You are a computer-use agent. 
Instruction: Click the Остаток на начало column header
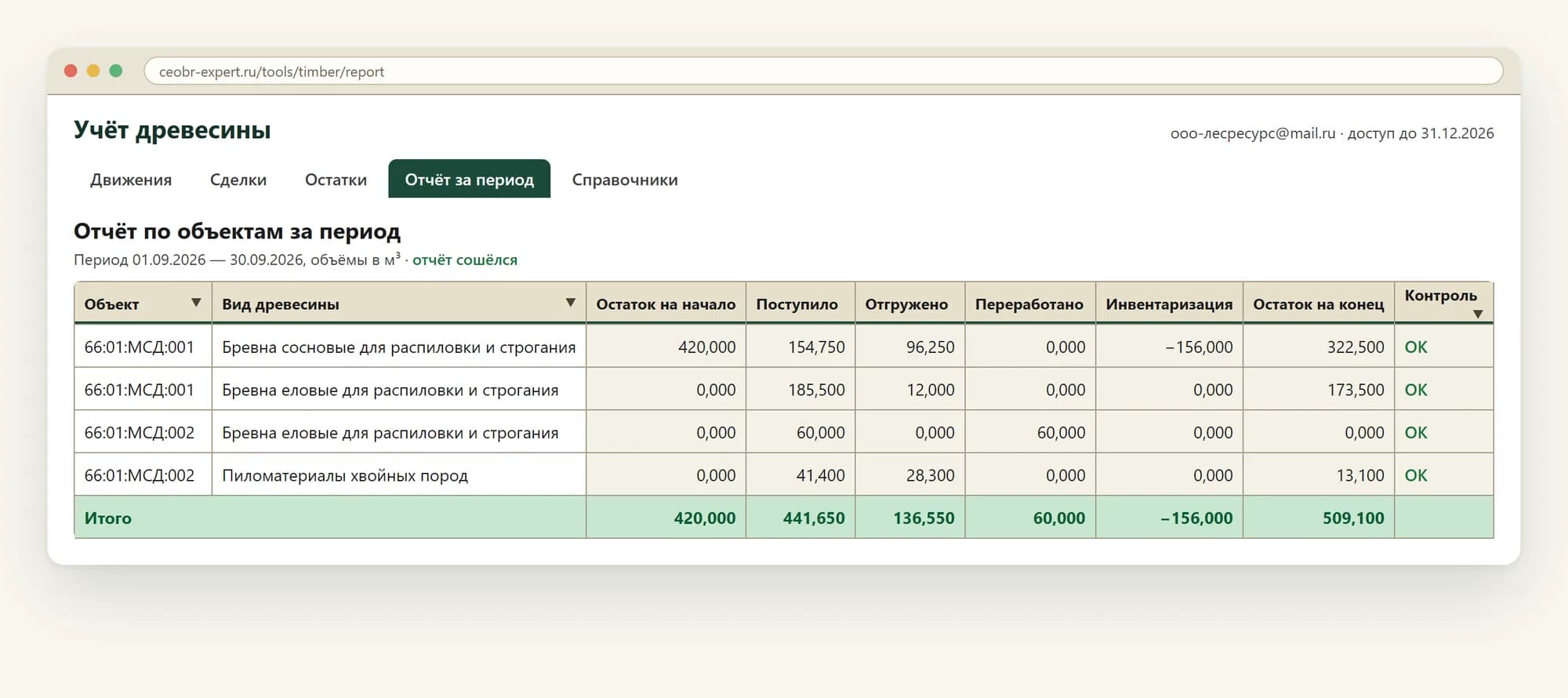tap(666, 304)
